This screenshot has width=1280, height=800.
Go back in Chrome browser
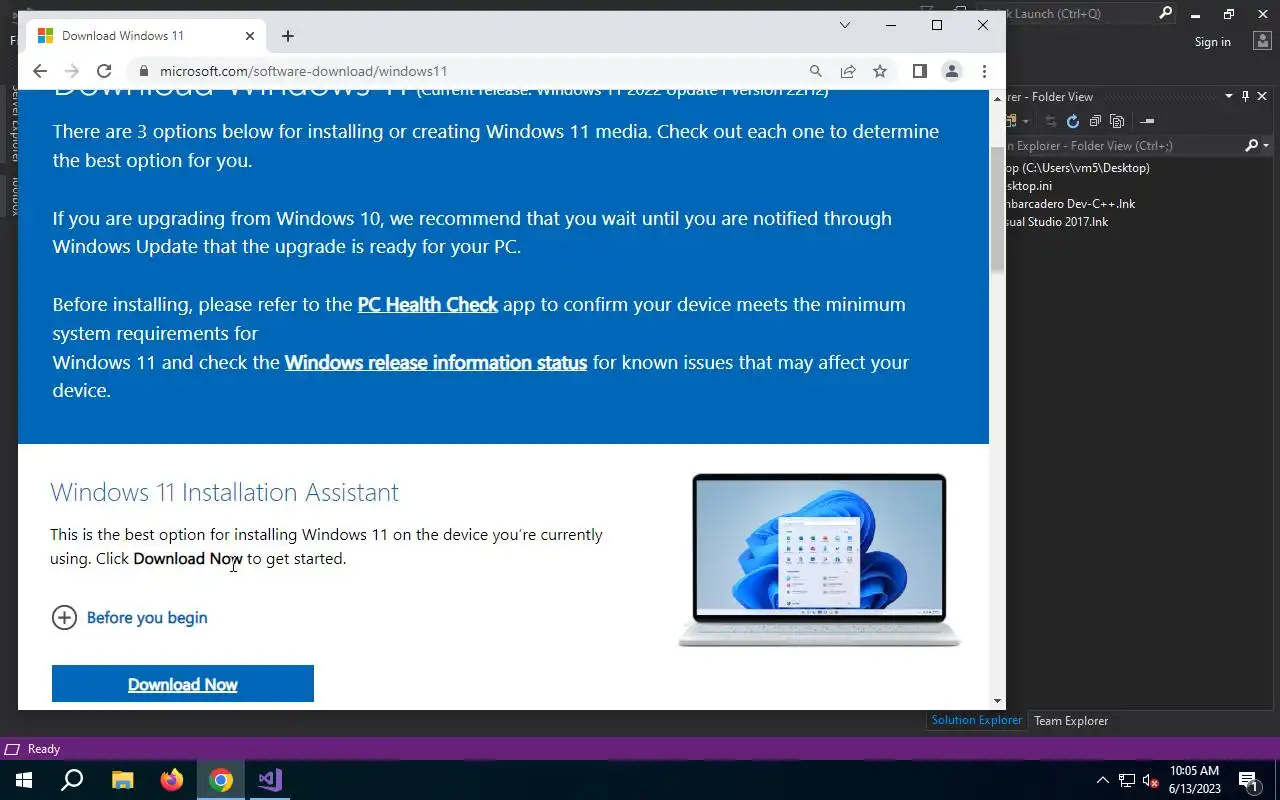[x=39, y=71]
